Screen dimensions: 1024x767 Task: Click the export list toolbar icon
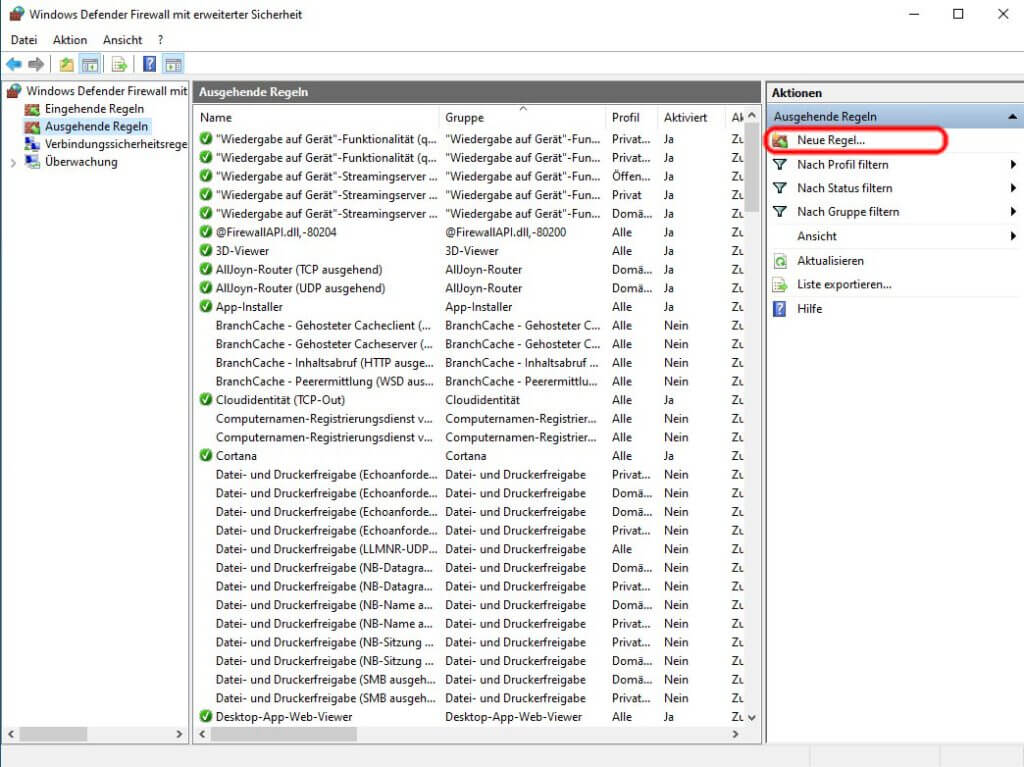click(x=120, y=64)
